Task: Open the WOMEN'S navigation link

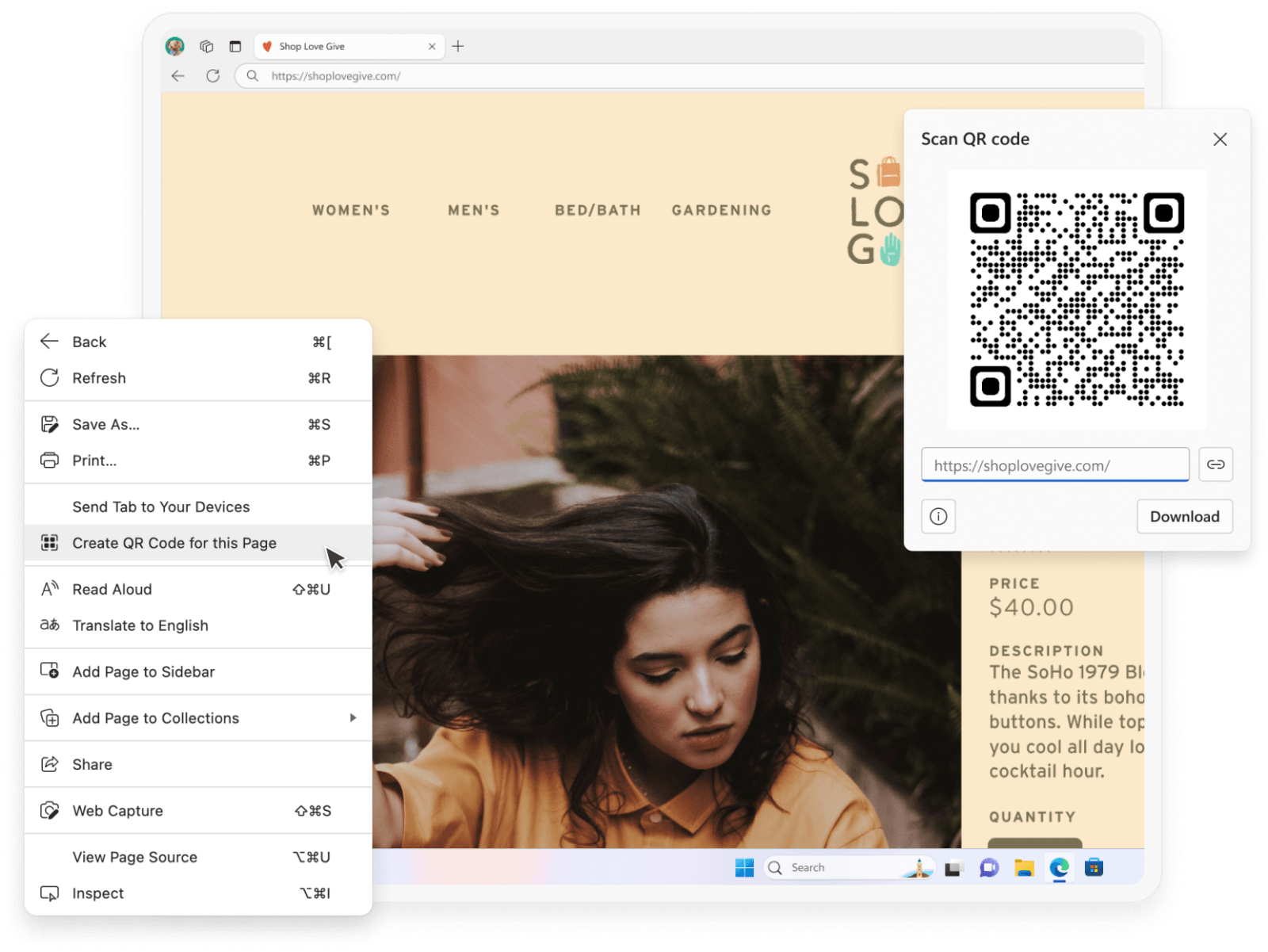Action: point(351,210)
